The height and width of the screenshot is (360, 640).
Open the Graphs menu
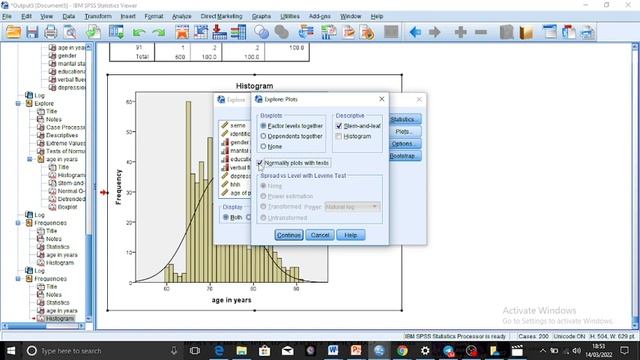[x=261, y=16]
